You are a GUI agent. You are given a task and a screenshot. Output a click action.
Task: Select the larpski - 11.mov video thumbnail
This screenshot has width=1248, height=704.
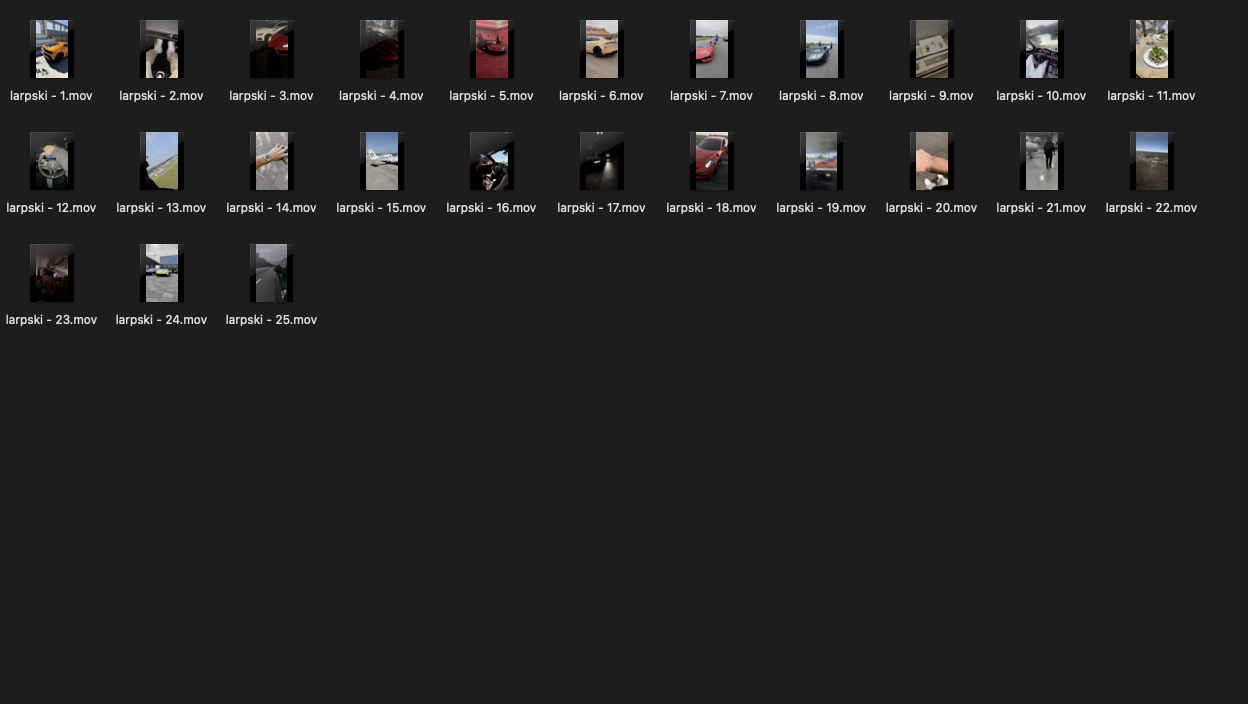pyautogui.click(x=1151, y=49)
